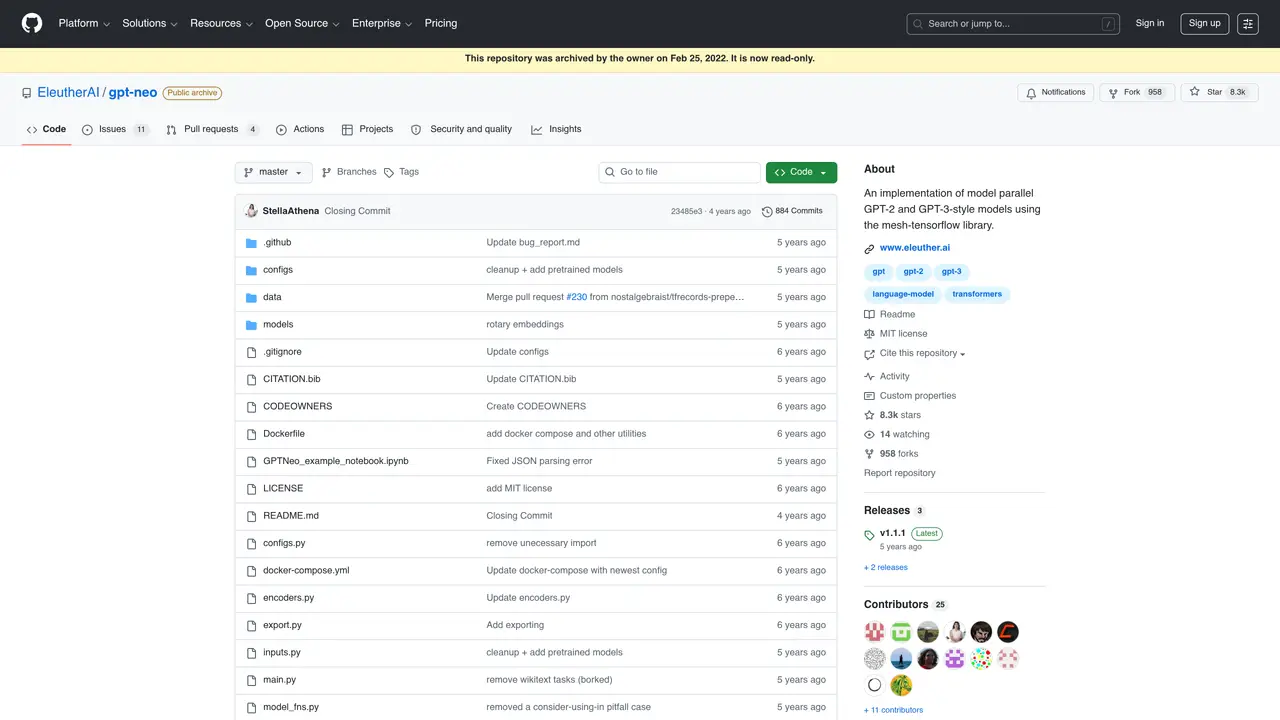Image resolution: width=1280 pixels, height=720 pixels.
Task: Click the Star button
Action: point(1218,92)
